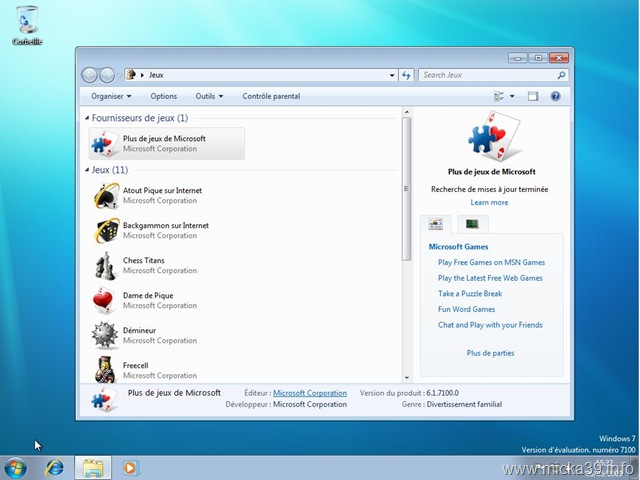Open the view options dropdown arrow
The image size is (640, 480).
(512, 96)
